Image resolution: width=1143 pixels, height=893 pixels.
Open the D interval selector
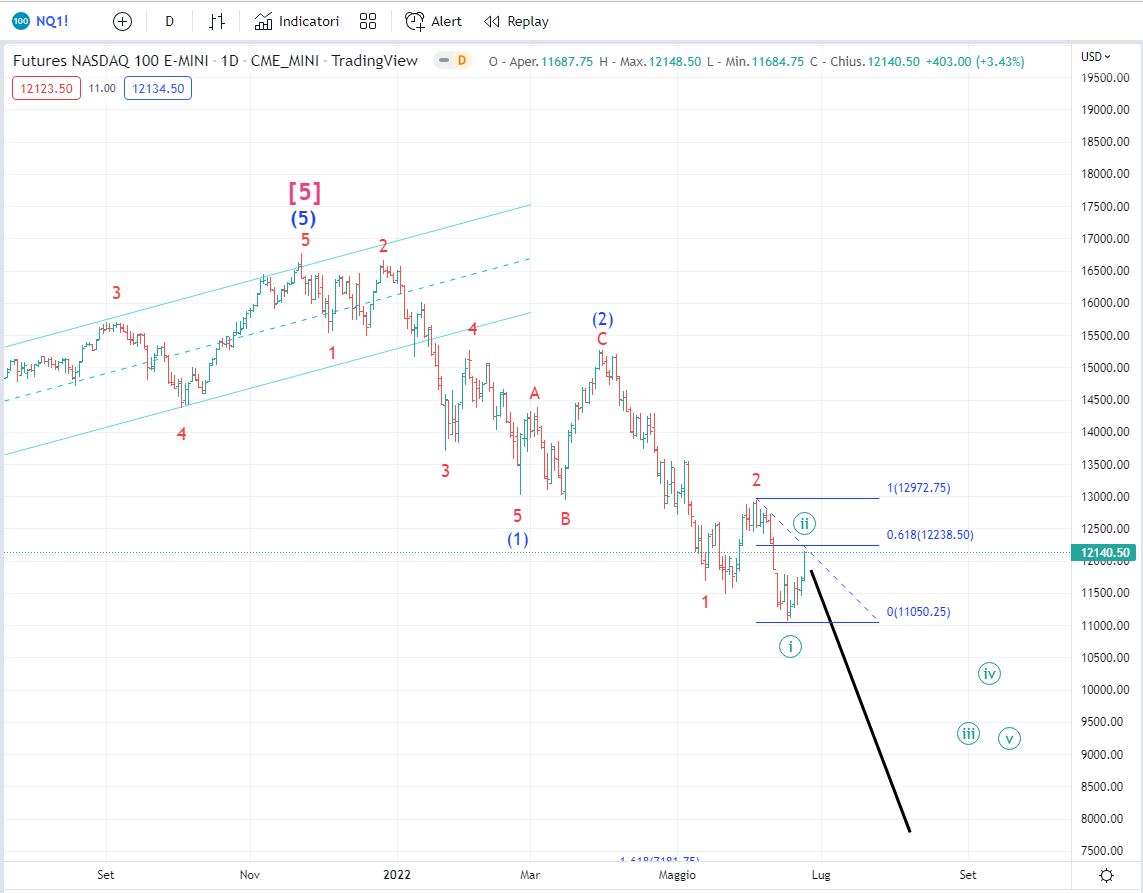click(169, 21)
